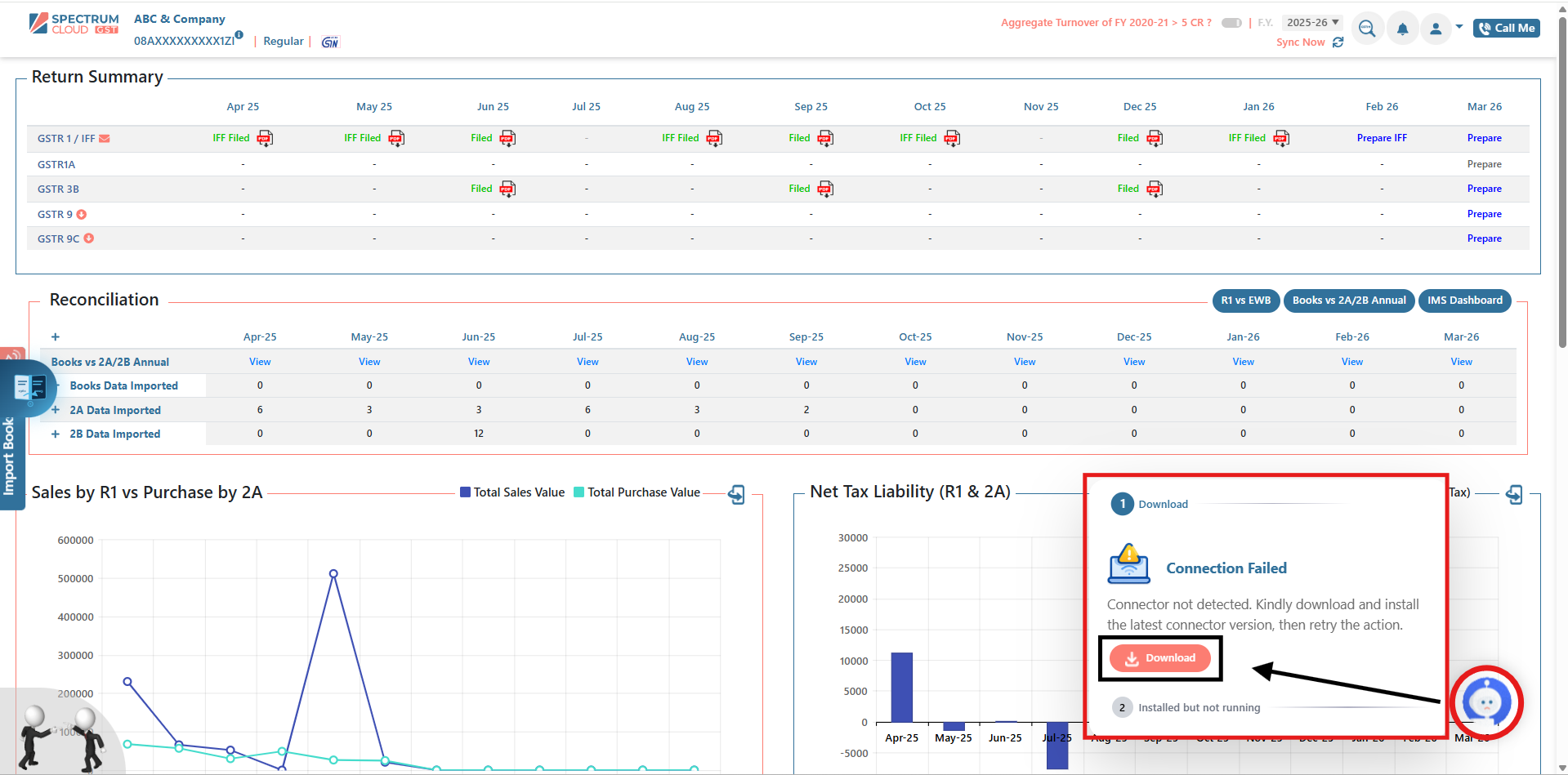The width and height of the screenshot is (1568, 775).
Task: Click the GSTR 9 red download icon
Action: [x=82, y=215]
